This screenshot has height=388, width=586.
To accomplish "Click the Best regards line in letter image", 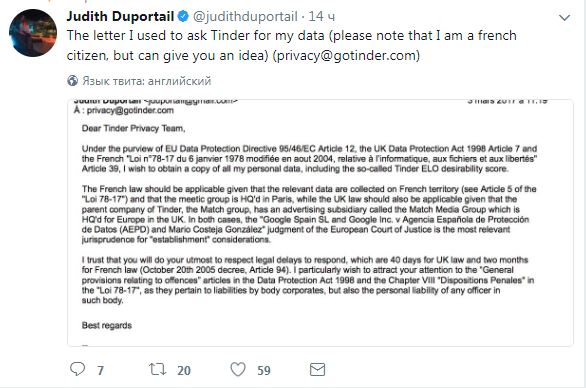I will pos(107,325).
